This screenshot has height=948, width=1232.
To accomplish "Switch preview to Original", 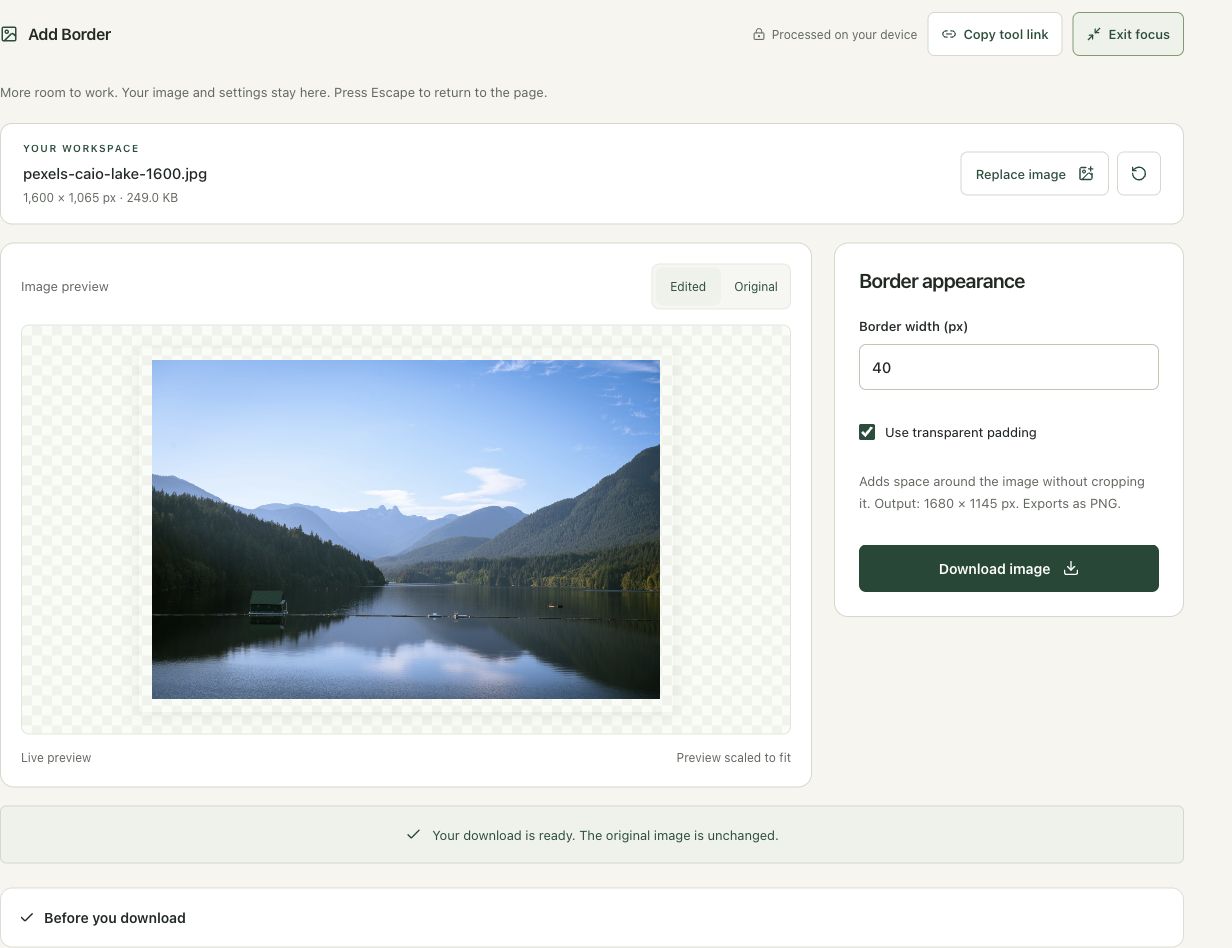I will coord(756,287).
